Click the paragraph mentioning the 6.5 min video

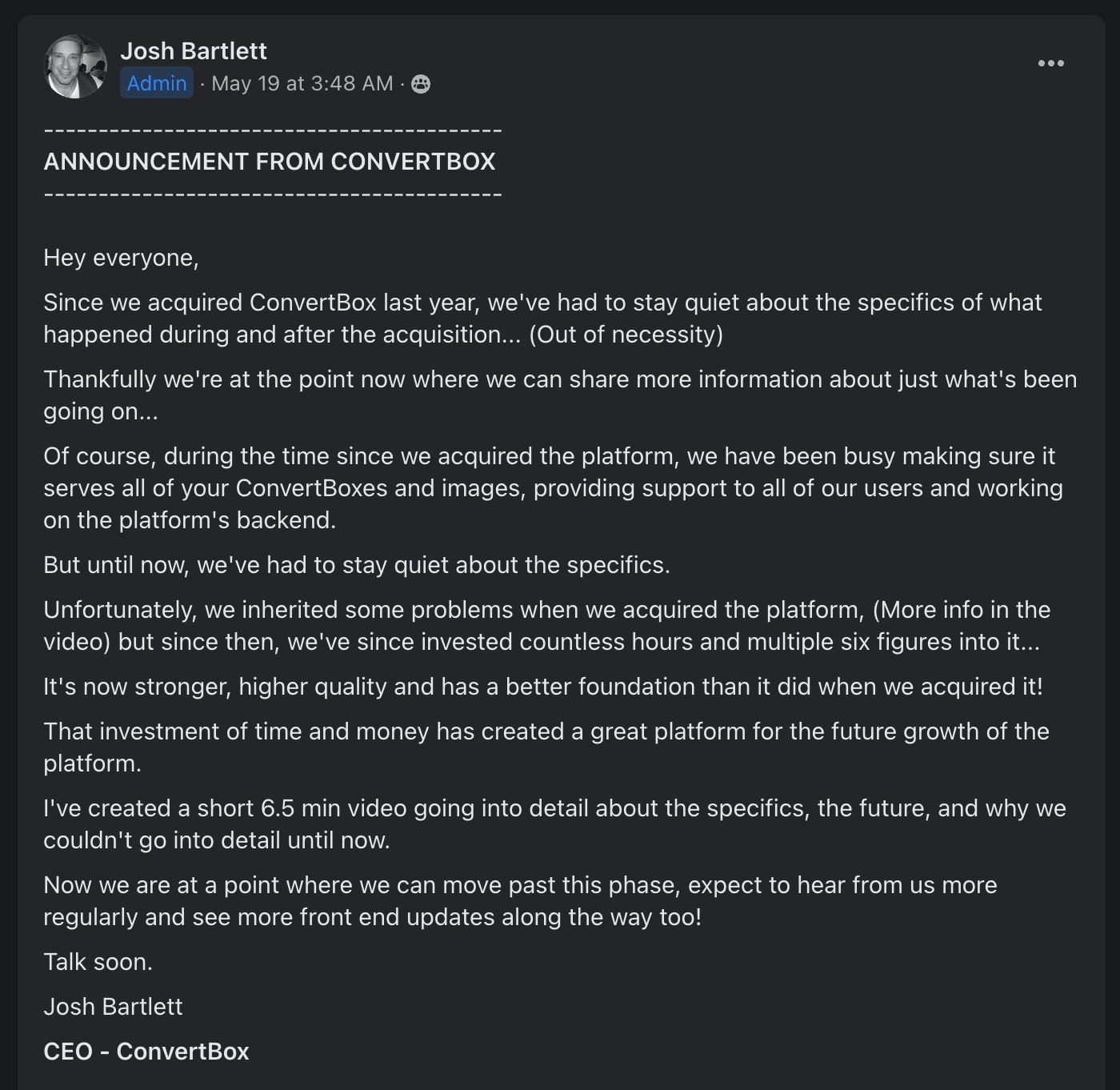click(x=554, y=824)
